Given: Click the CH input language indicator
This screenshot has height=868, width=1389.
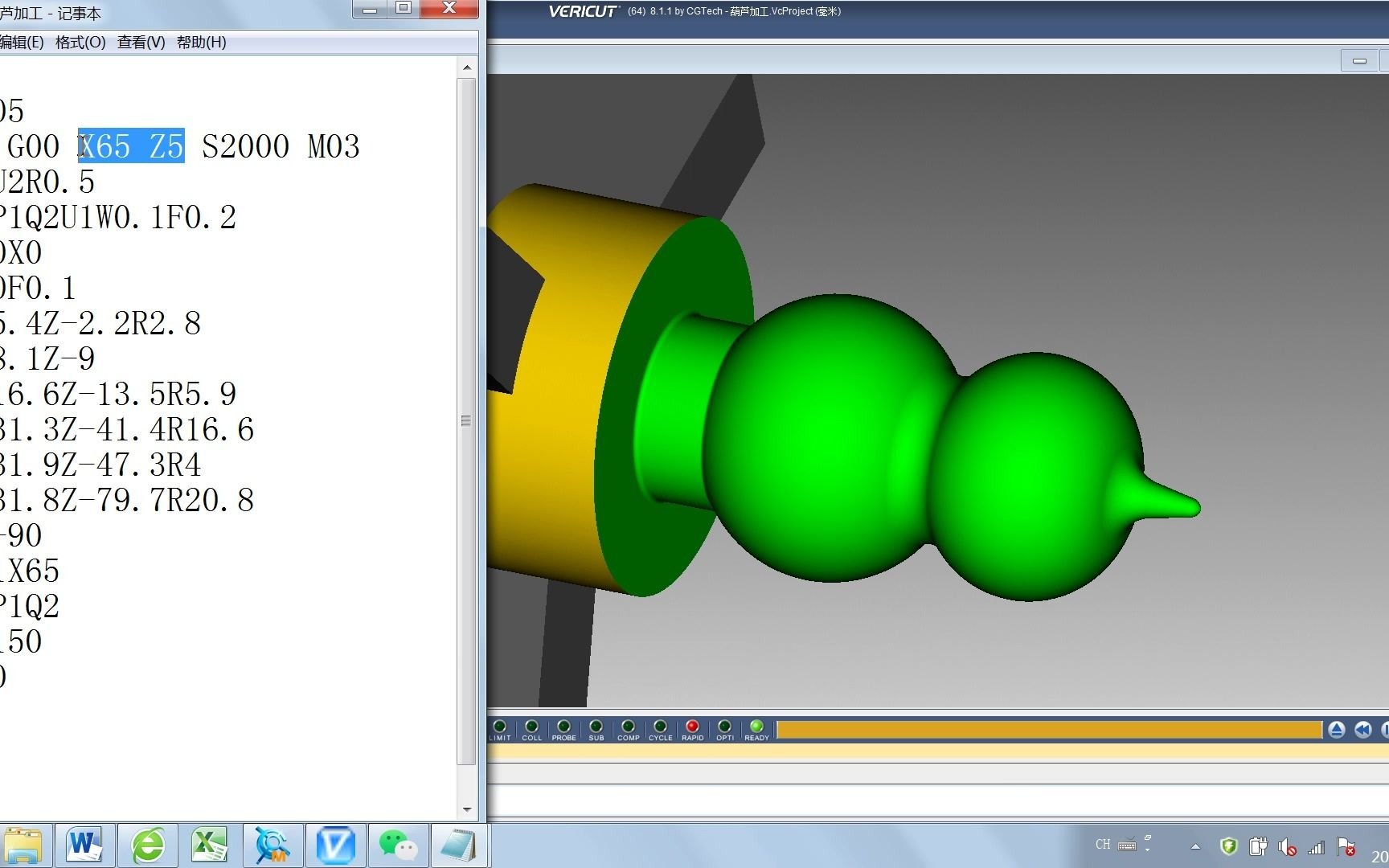Looking at the screenshot, I should click(x=1103, y=845).
